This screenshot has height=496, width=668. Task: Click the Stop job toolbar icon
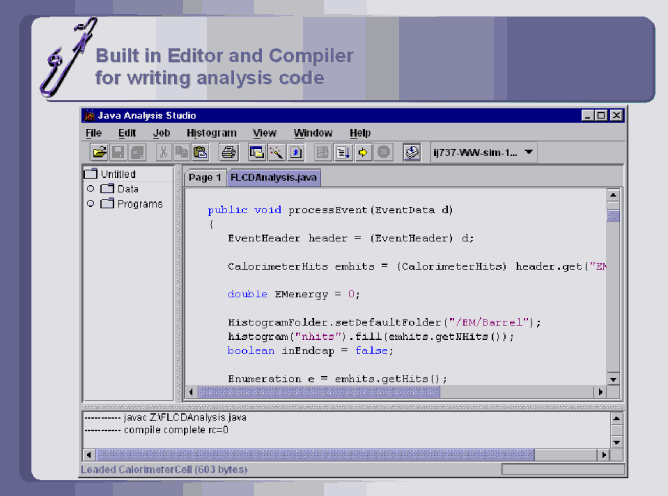[383, 153]
